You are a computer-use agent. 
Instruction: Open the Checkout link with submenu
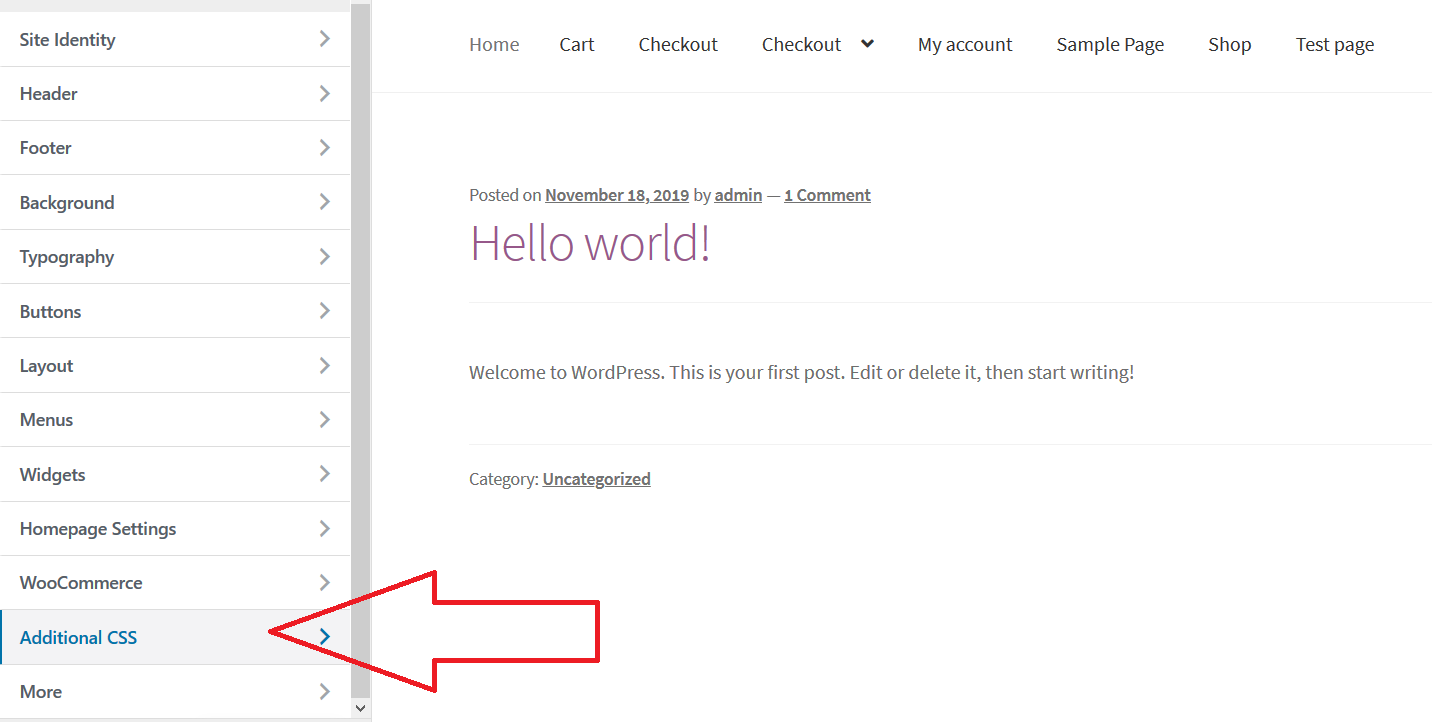[801, 44]
